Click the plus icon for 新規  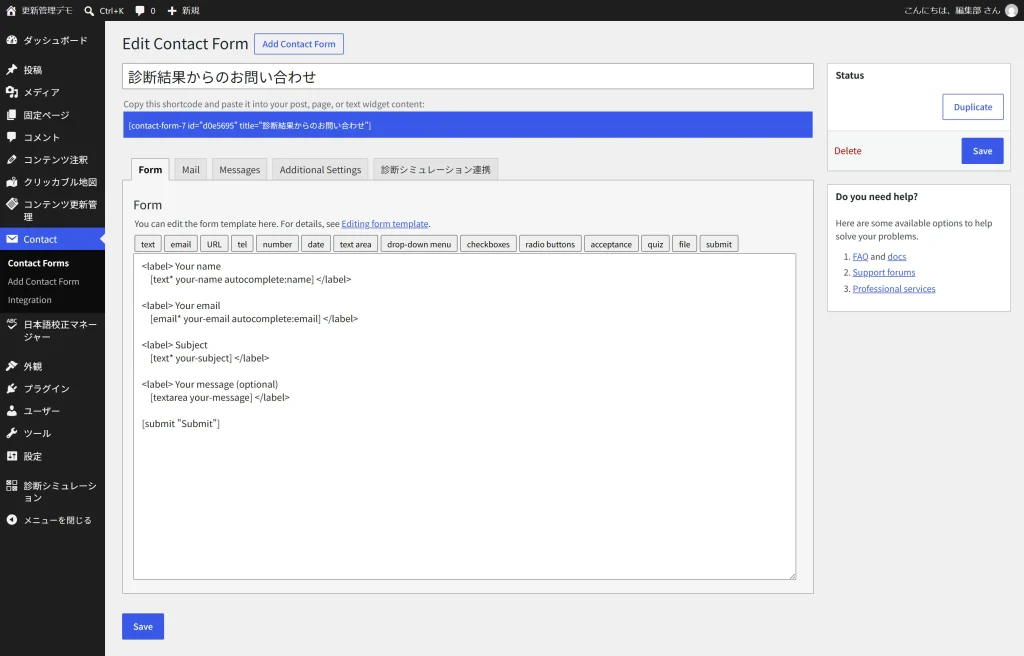tap(172, 10)
